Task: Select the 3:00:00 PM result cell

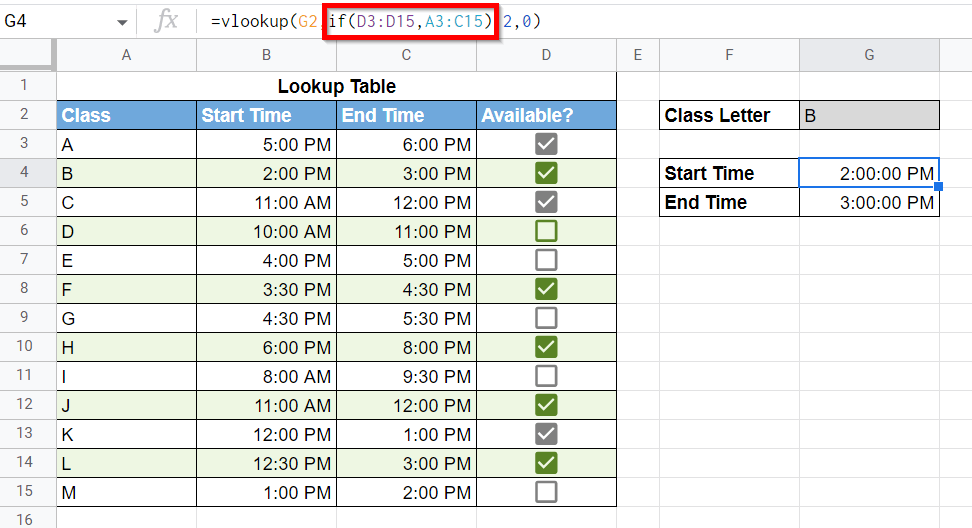Action: pyautogui.click(x=870, y=202)
